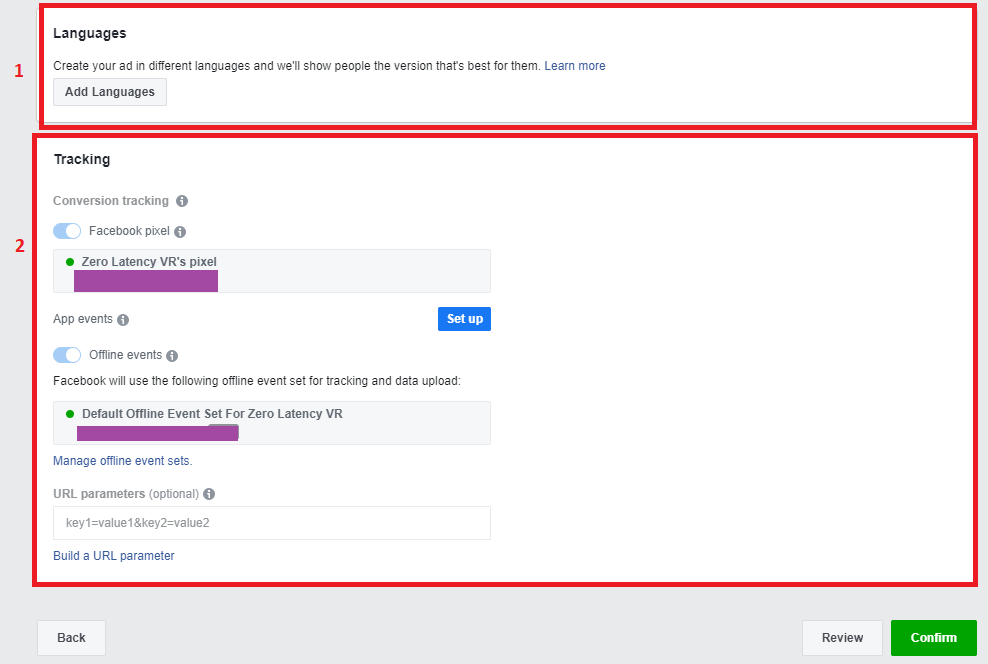Image resolution: width=988 pixels, height=664 pixels.
Task: Click green status dot beside Default Offline Event Set
Action: 70,414
